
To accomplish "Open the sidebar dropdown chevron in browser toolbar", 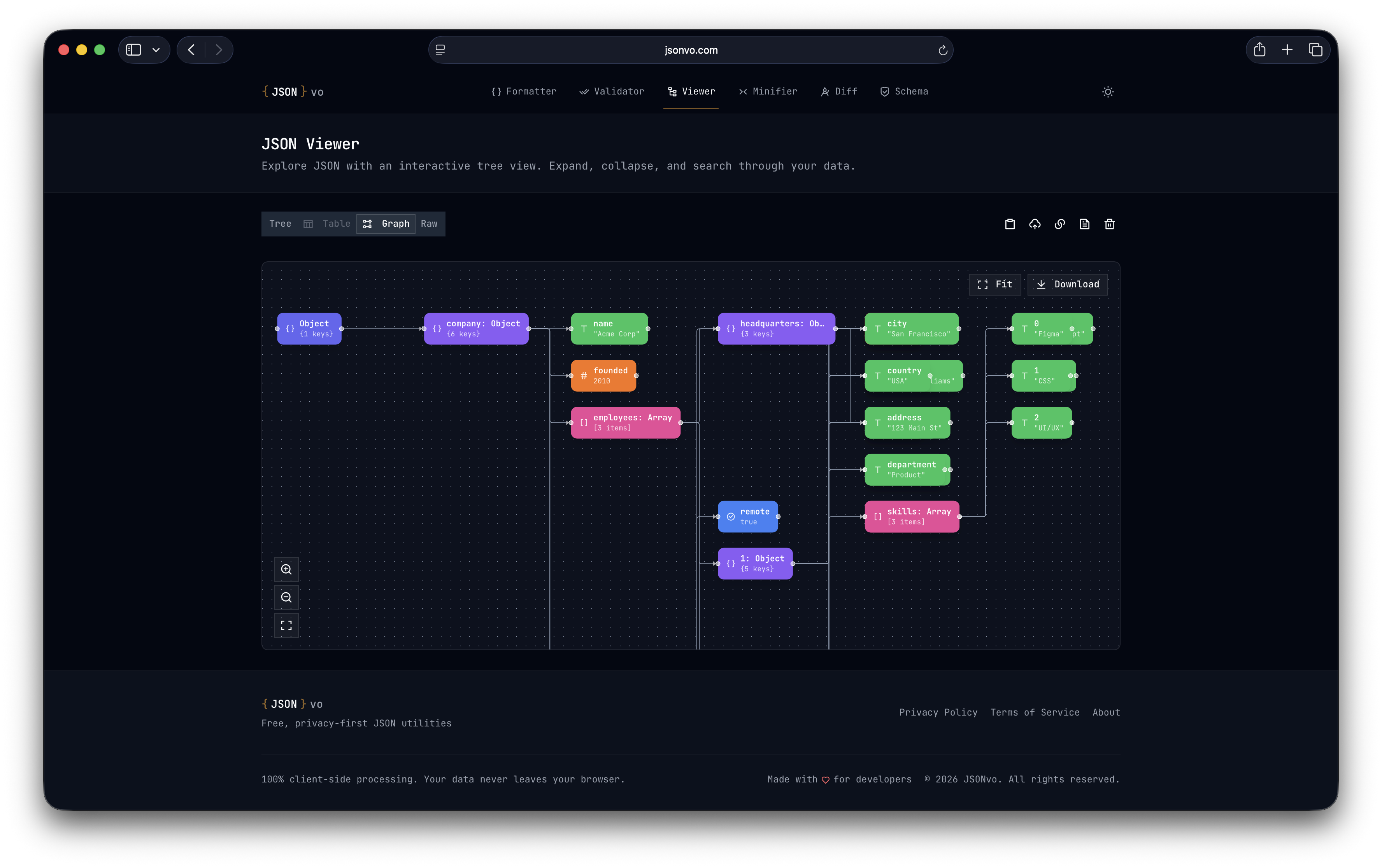I will (156, 50).
